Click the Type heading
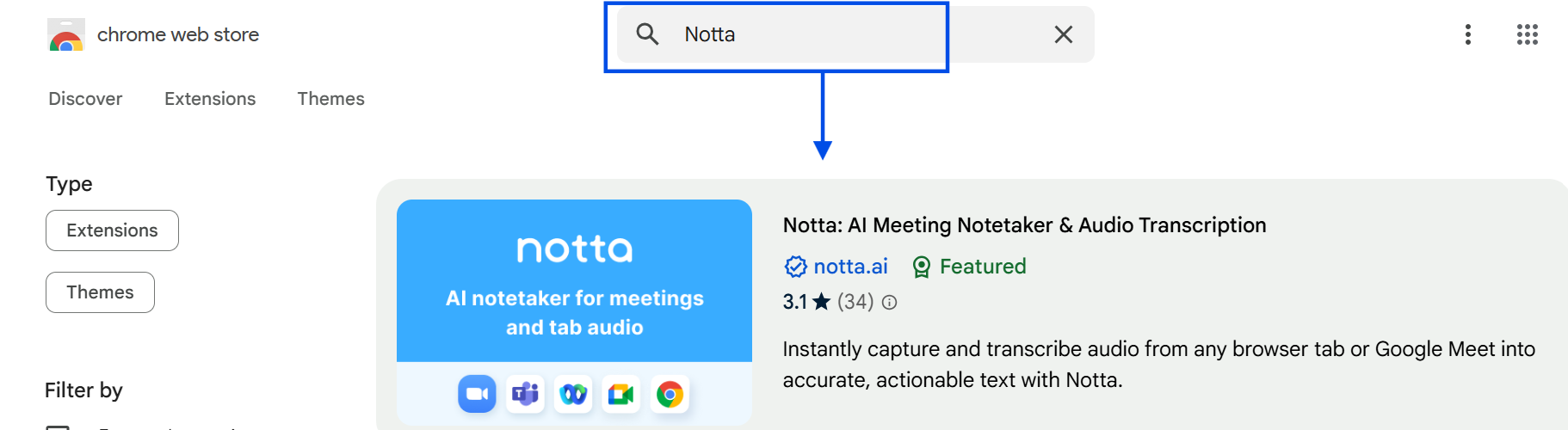Viewport: 1568px width, 430px height. pos(69,184)
